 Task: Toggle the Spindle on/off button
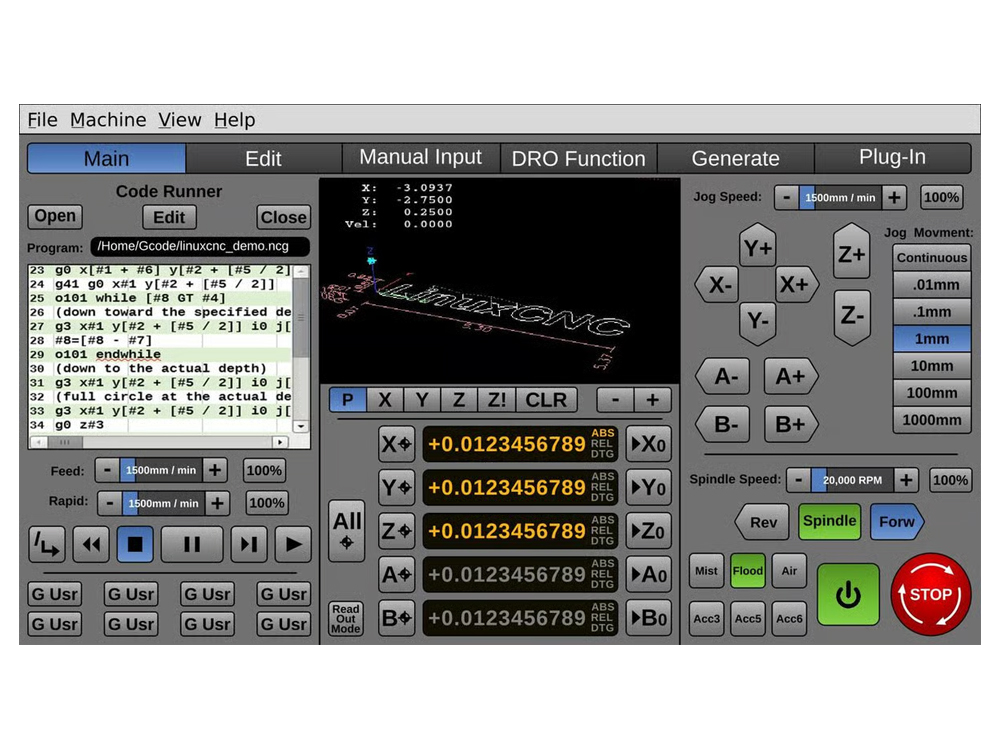coord(829,521)
